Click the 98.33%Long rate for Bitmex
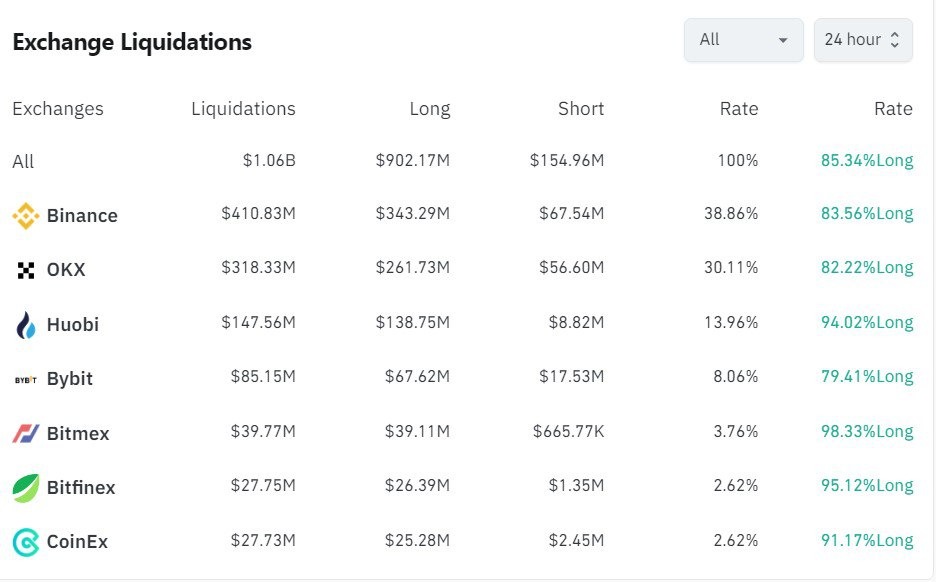The height and width of the screenshot is (582, 936). pos(866,432)
